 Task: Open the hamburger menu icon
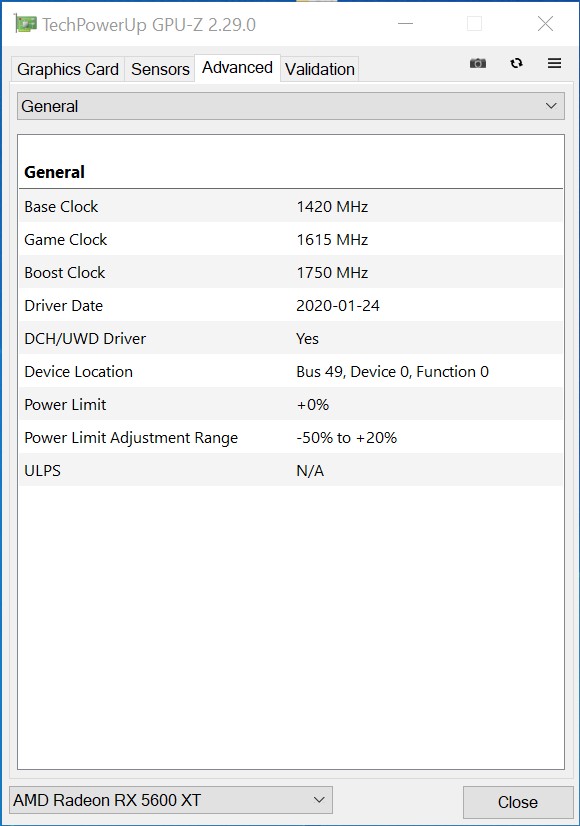pyautogui.click(x=554, y=63)
